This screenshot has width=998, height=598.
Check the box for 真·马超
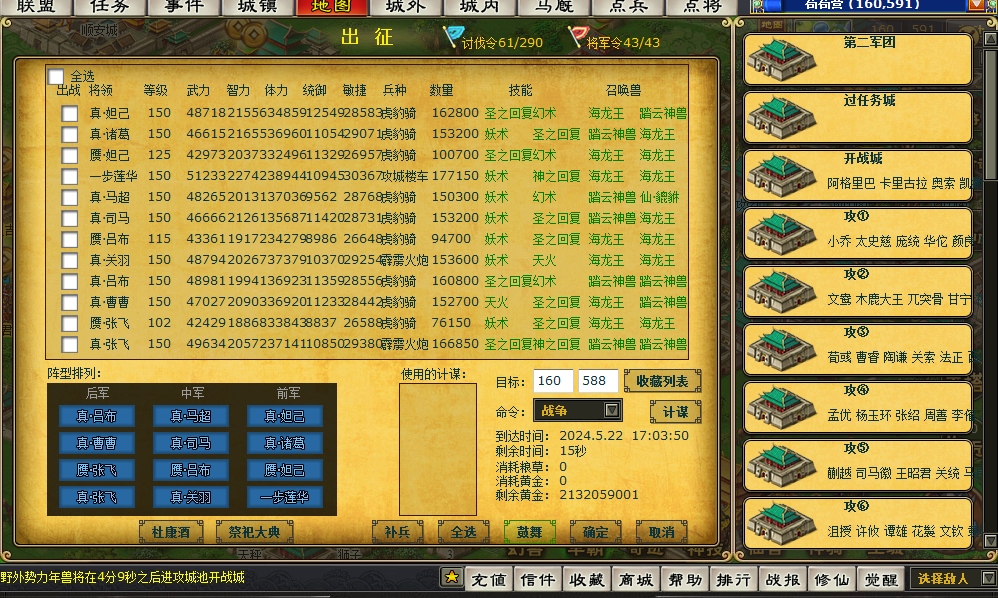[69, 197]
